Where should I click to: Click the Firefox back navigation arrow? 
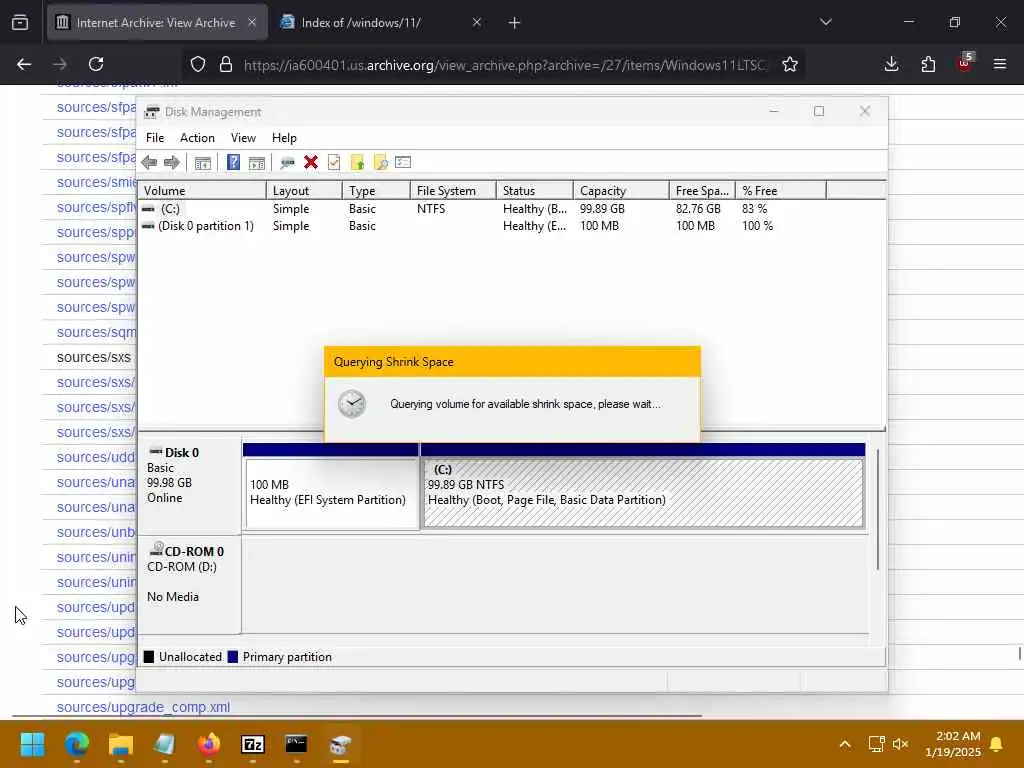tap(24, 64)
